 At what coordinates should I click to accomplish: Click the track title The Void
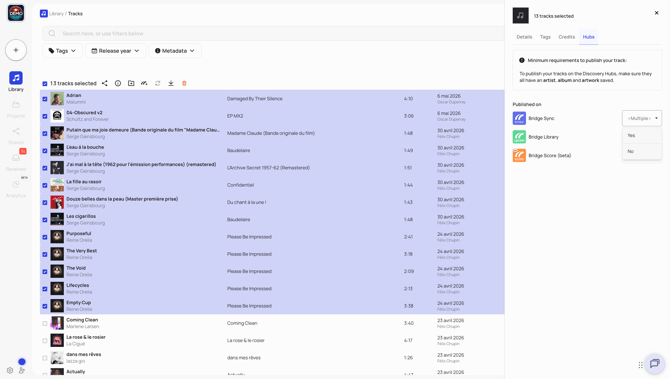76,268
